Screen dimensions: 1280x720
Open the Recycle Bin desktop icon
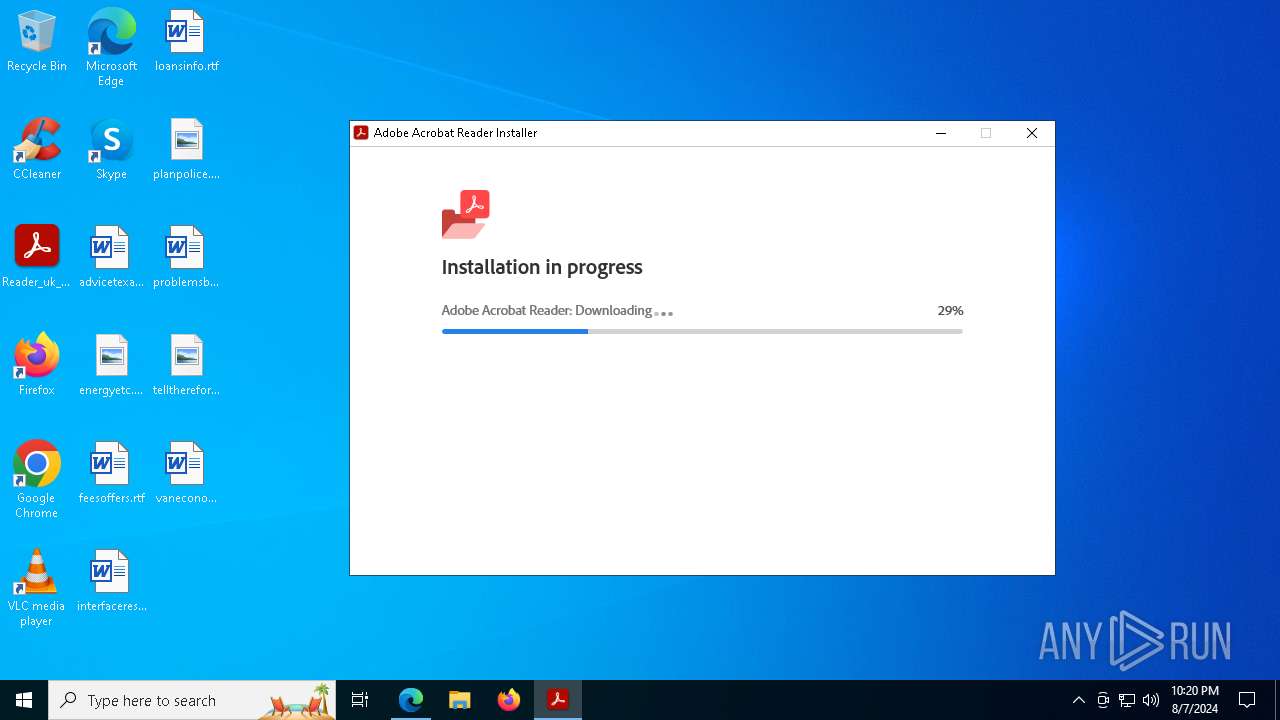[37, 41]
